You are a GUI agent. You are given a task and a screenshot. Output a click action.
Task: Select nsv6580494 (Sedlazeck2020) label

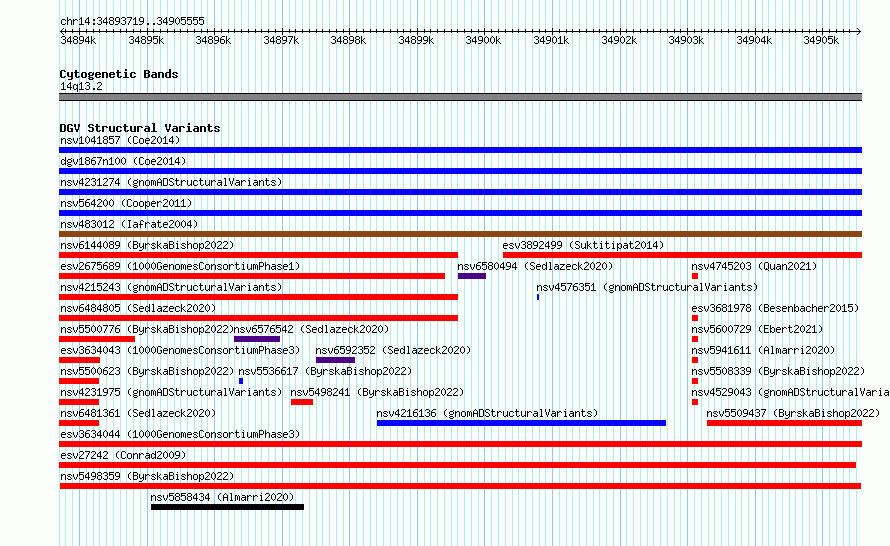pos(535,266)
